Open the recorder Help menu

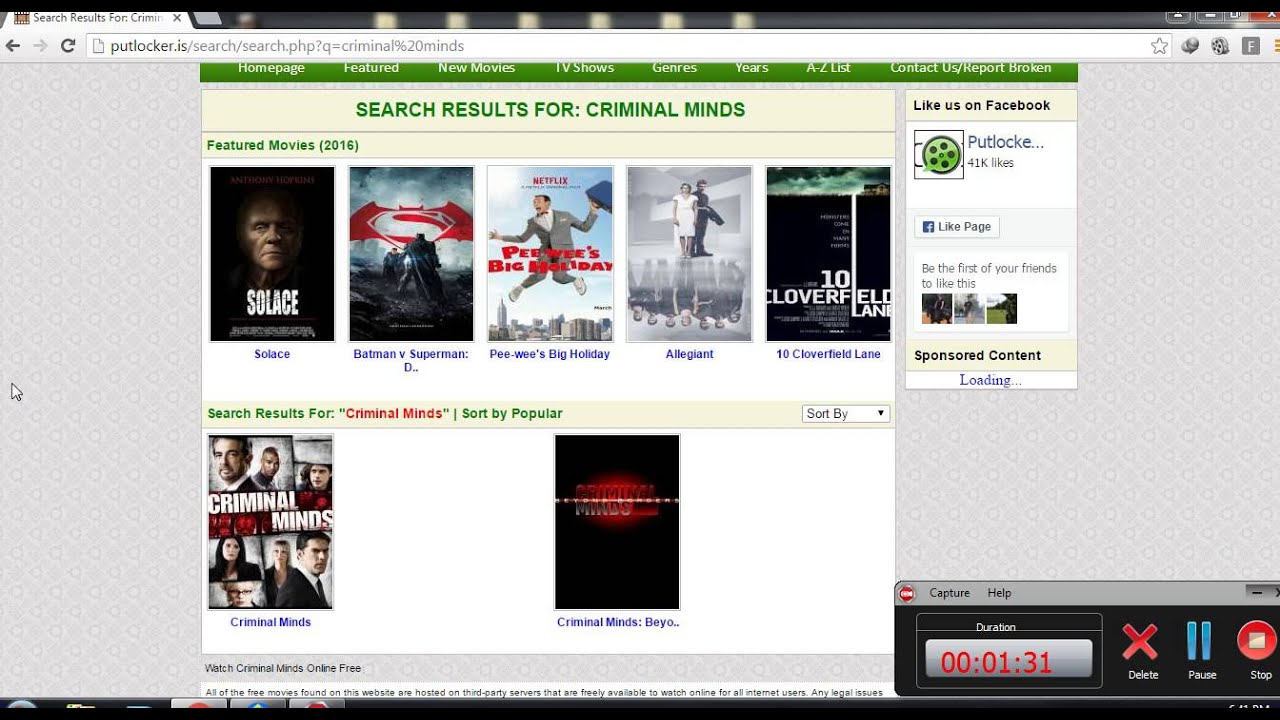coord(999,593)
